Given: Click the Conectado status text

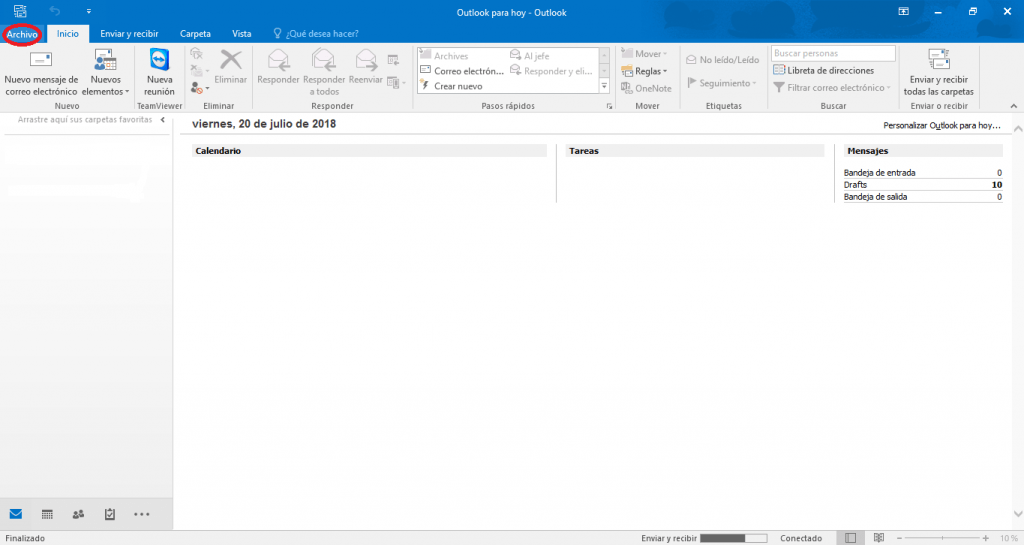Looking at the screenshot, I should (x=801, y=538).
